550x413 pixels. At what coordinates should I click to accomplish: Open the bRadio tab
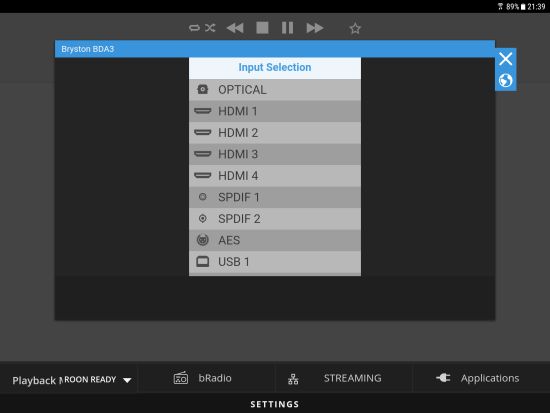pyautogui.click(x=206, y=378)
